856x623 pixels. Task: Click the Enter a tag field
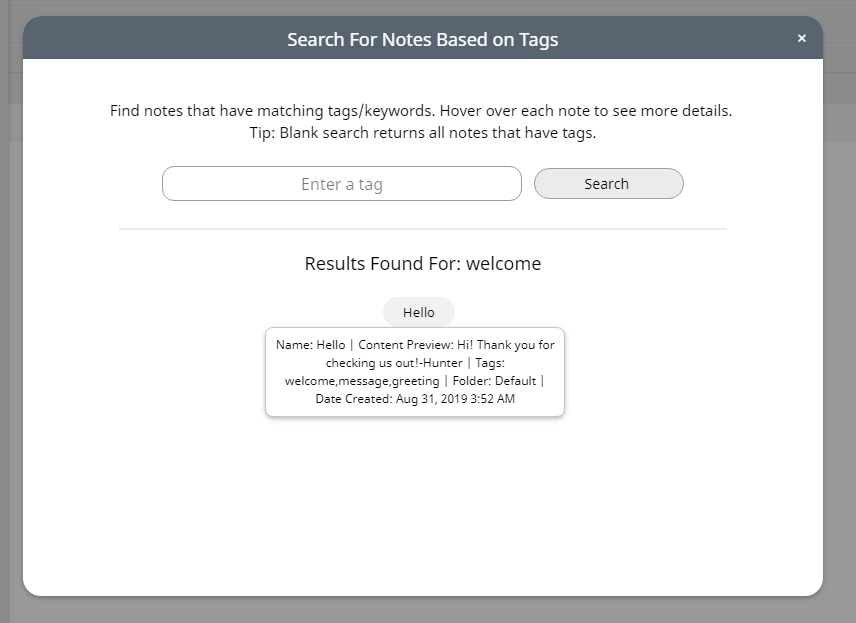click(x=342, y=183)
